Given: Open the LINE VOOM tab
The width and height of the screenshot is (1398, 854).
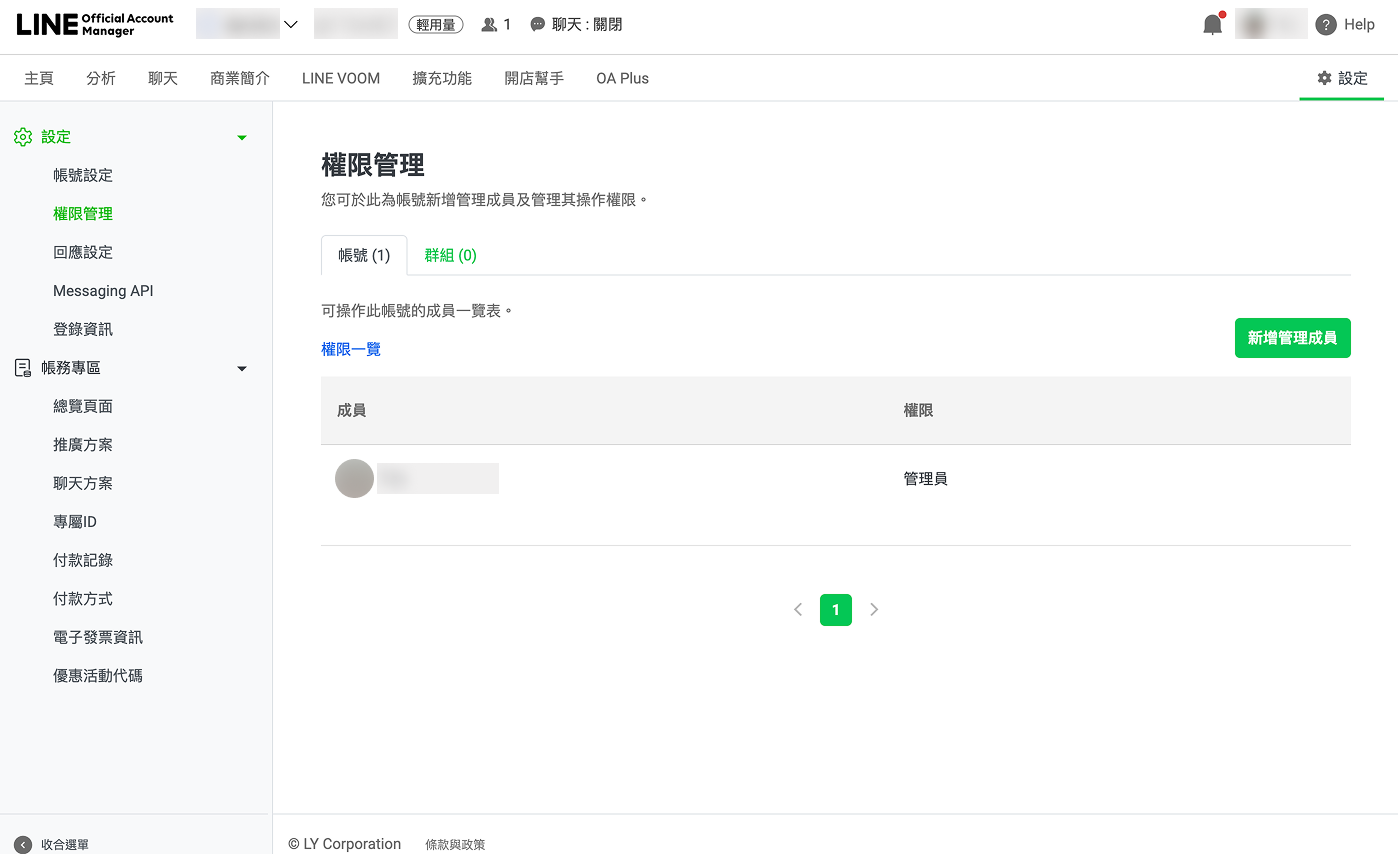Looking at the screenshot, I should [341, 78].
